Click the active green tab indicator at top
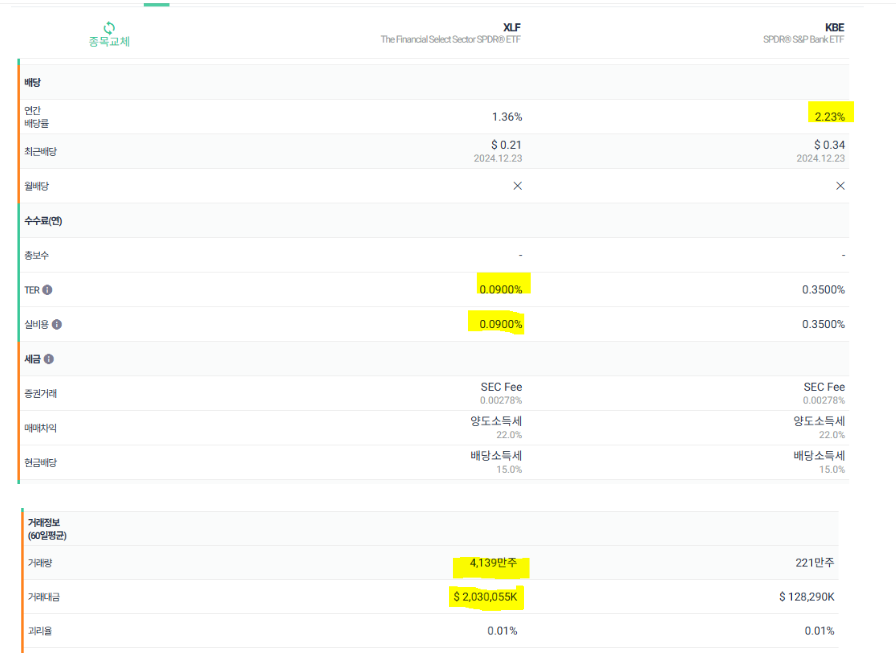896x653 pixels. tap(157, 5)
